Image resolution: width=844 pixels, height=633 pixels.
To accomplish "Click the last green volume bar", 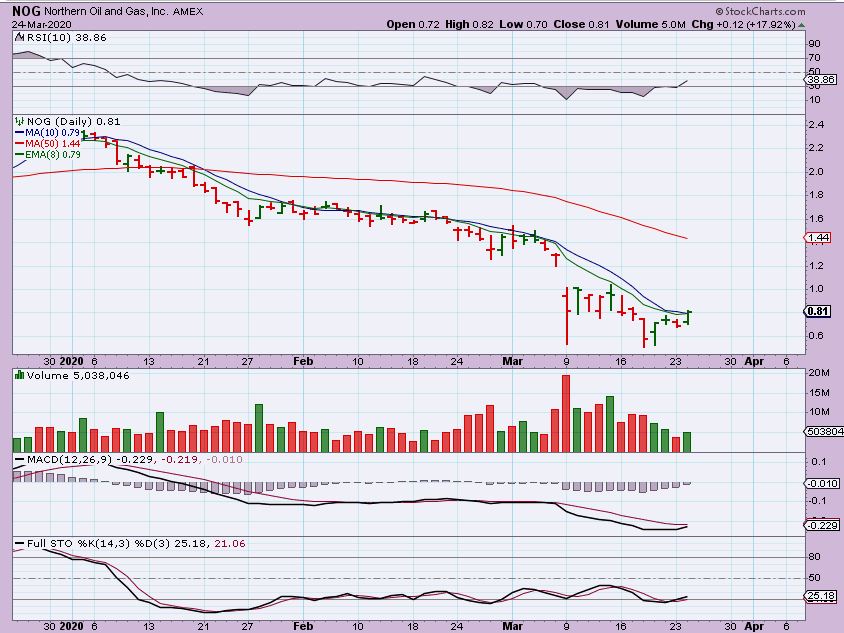I will pos(686,442).
